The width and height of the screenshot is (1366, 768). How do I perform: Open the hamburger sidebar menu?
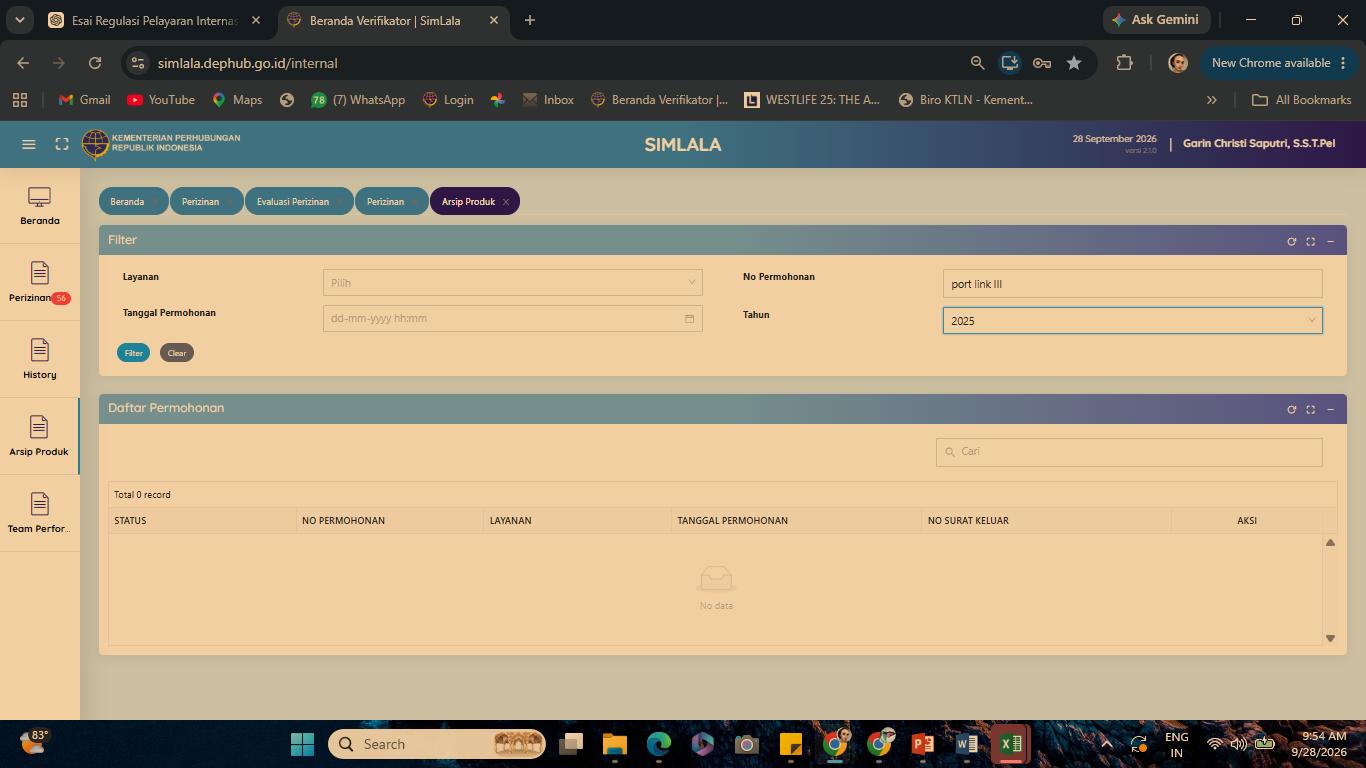click(x=29, y=144)
